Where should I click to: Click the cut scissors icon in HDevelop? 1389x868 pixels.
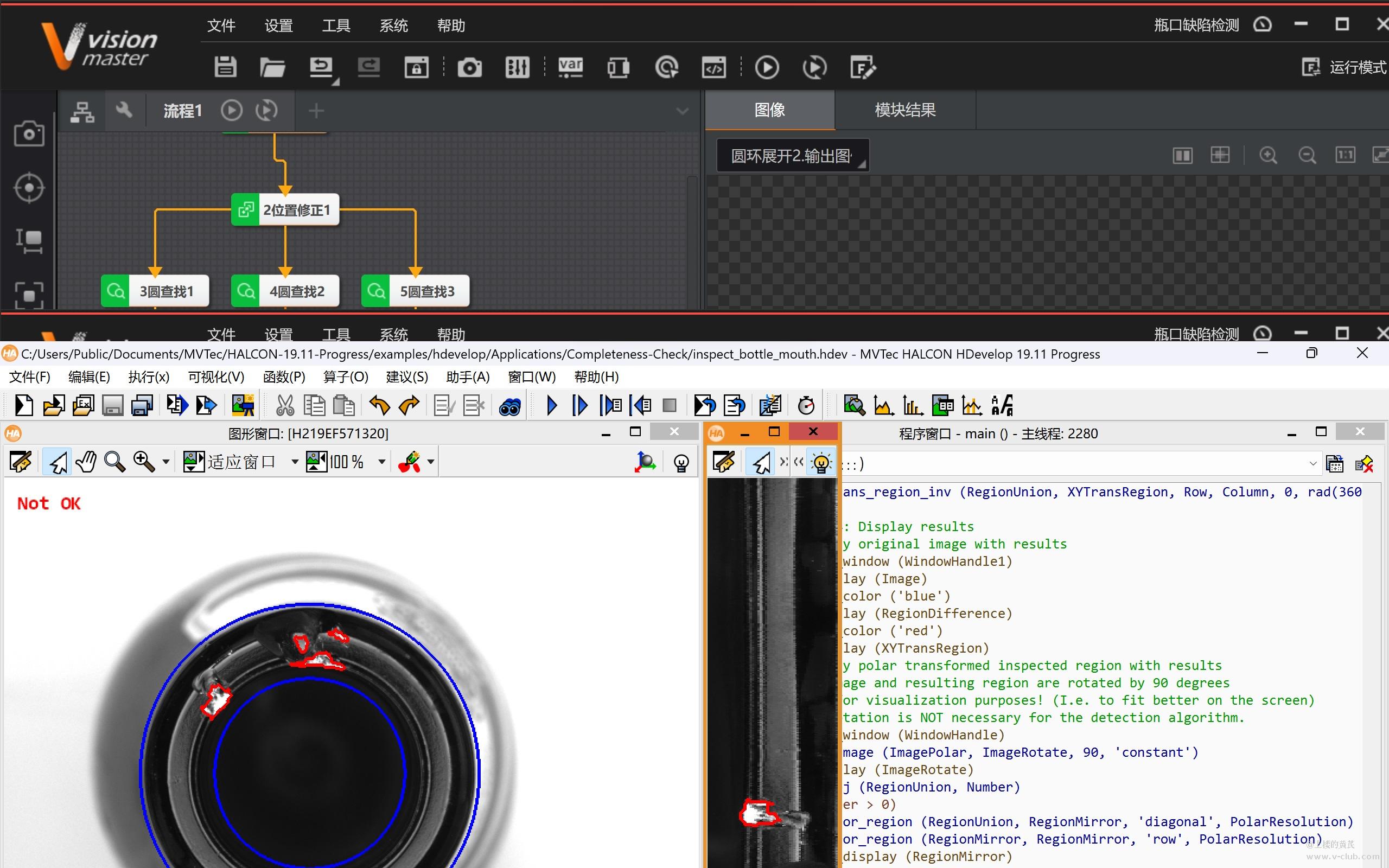pyautogui.click(x=285, y=405)
